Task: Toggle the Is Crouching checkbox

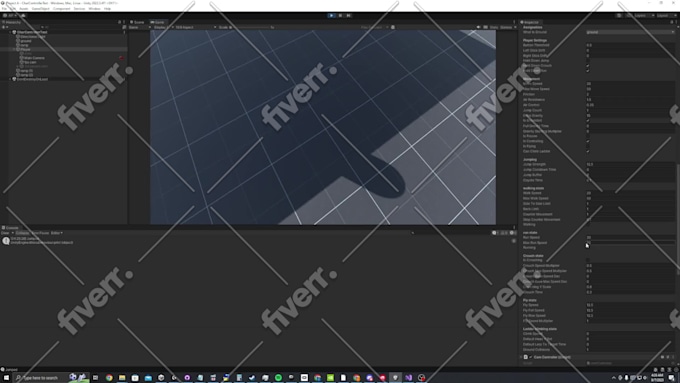Action: (588, 260)
